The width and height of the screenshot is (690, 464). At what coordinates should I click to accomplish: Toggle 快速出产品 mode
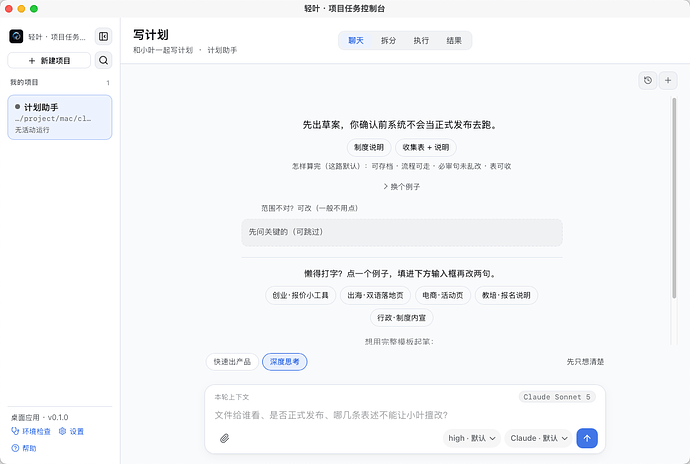[x=232, y=362]
